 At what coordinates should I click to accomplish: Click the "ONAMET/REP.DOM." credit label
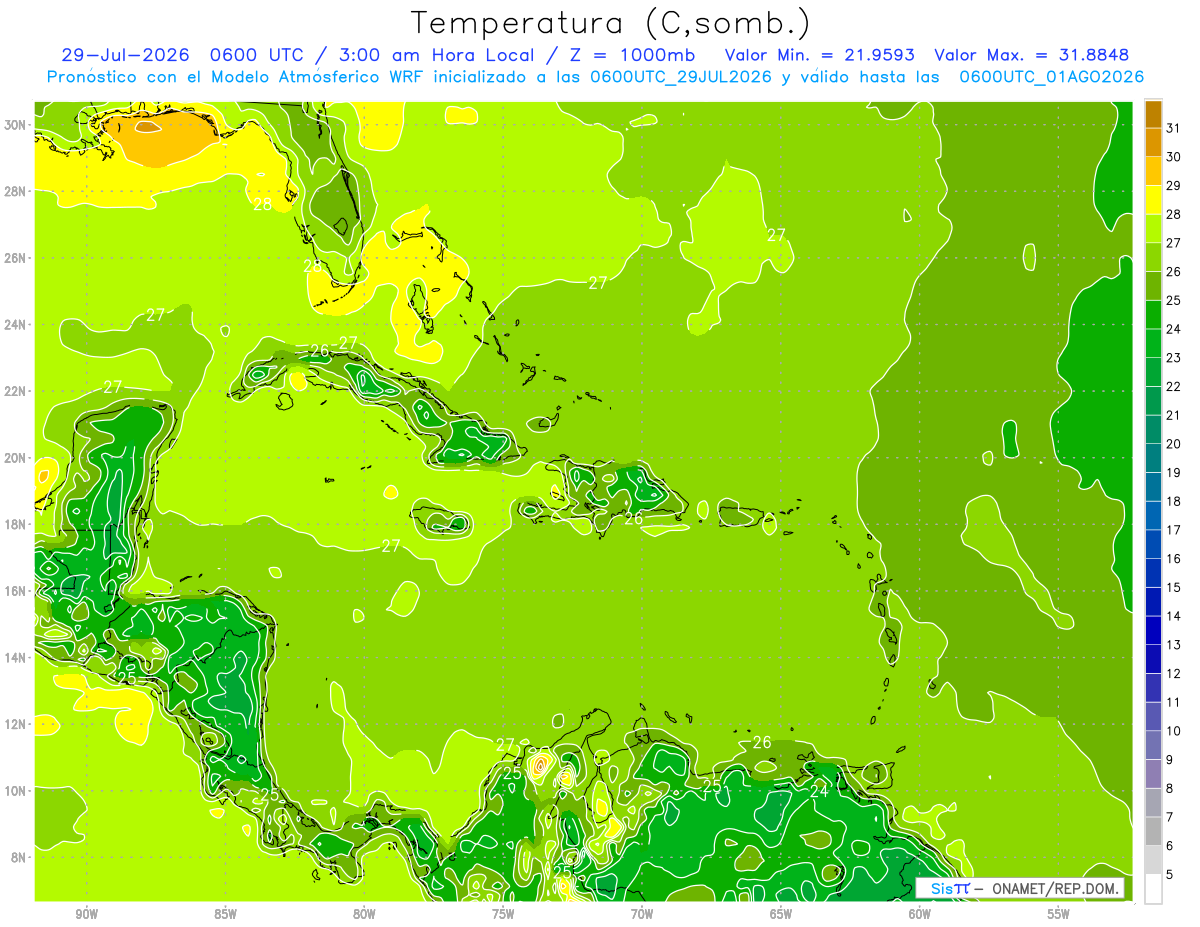coord(1056,888)
